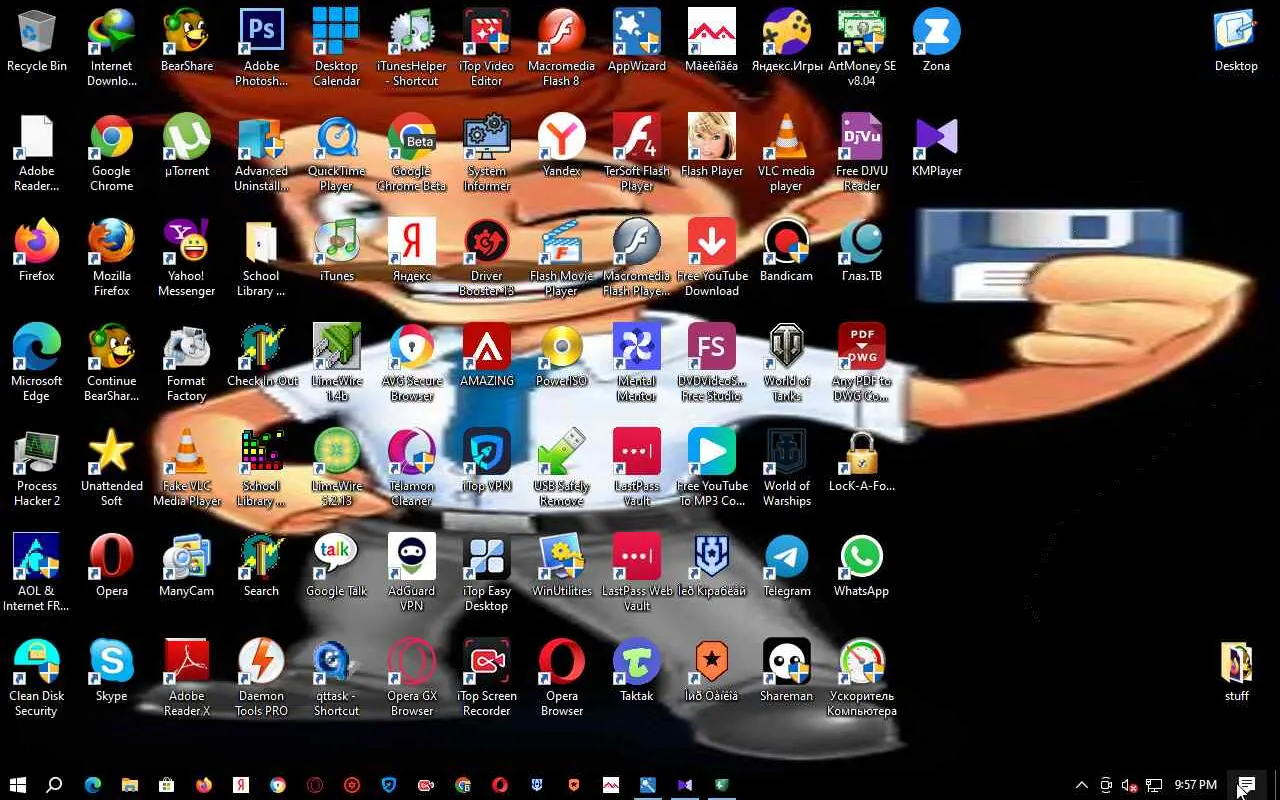Open the Meet Now camera tray icon

1106,785
